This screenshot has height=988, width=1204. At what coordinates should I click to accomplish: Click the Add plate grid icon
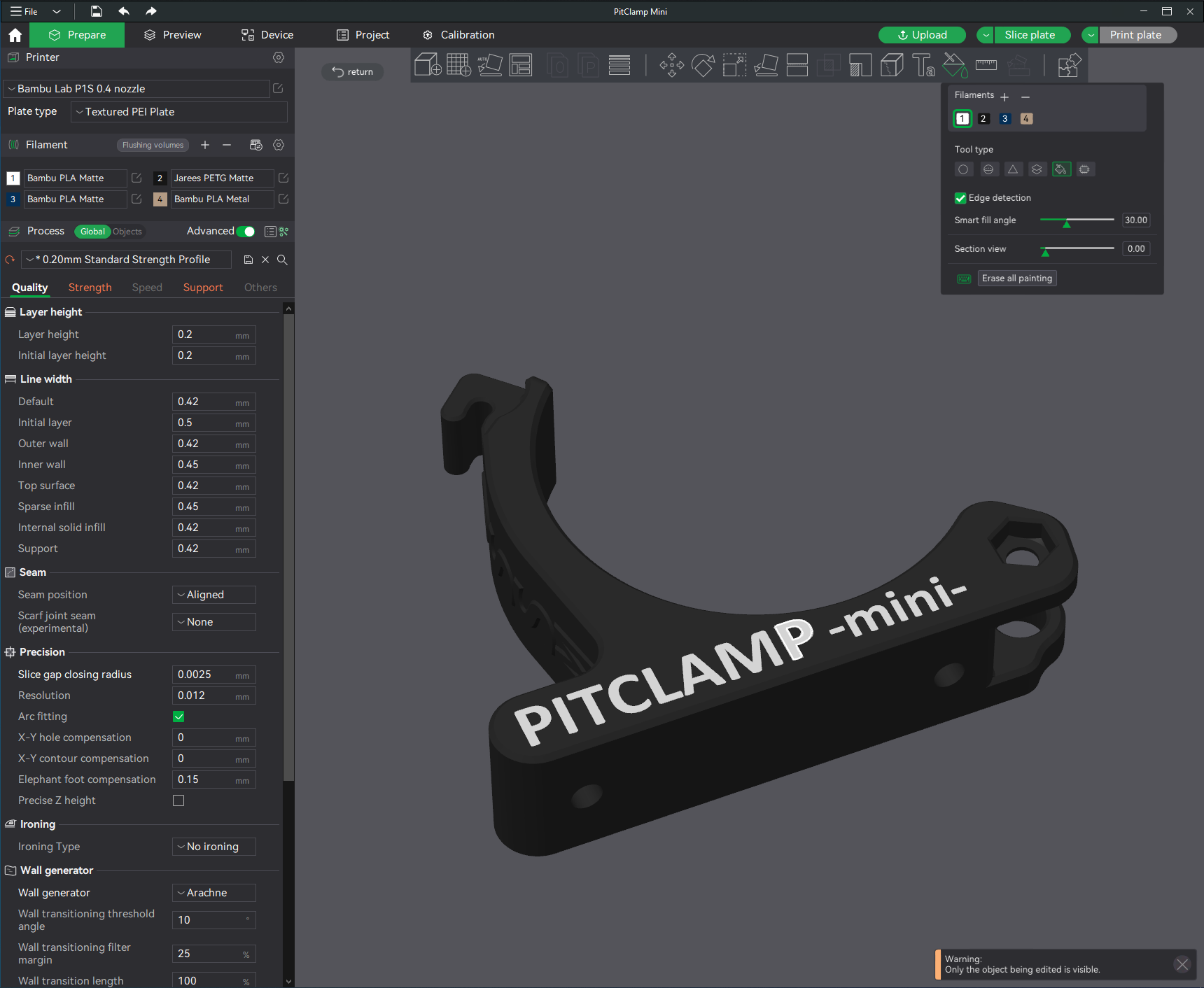tap(458, 65)
